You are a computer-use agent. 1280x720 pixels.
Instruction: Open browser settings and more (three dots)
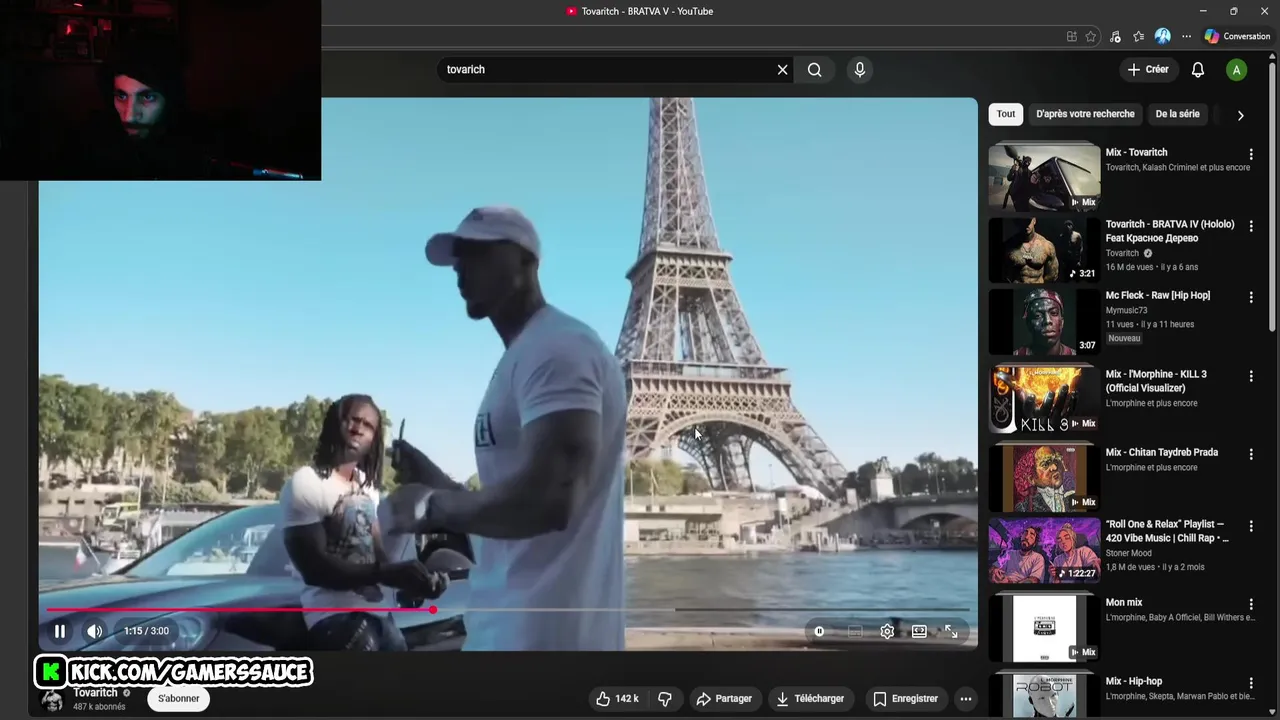pyautogui.click(x=1186, y=36)
